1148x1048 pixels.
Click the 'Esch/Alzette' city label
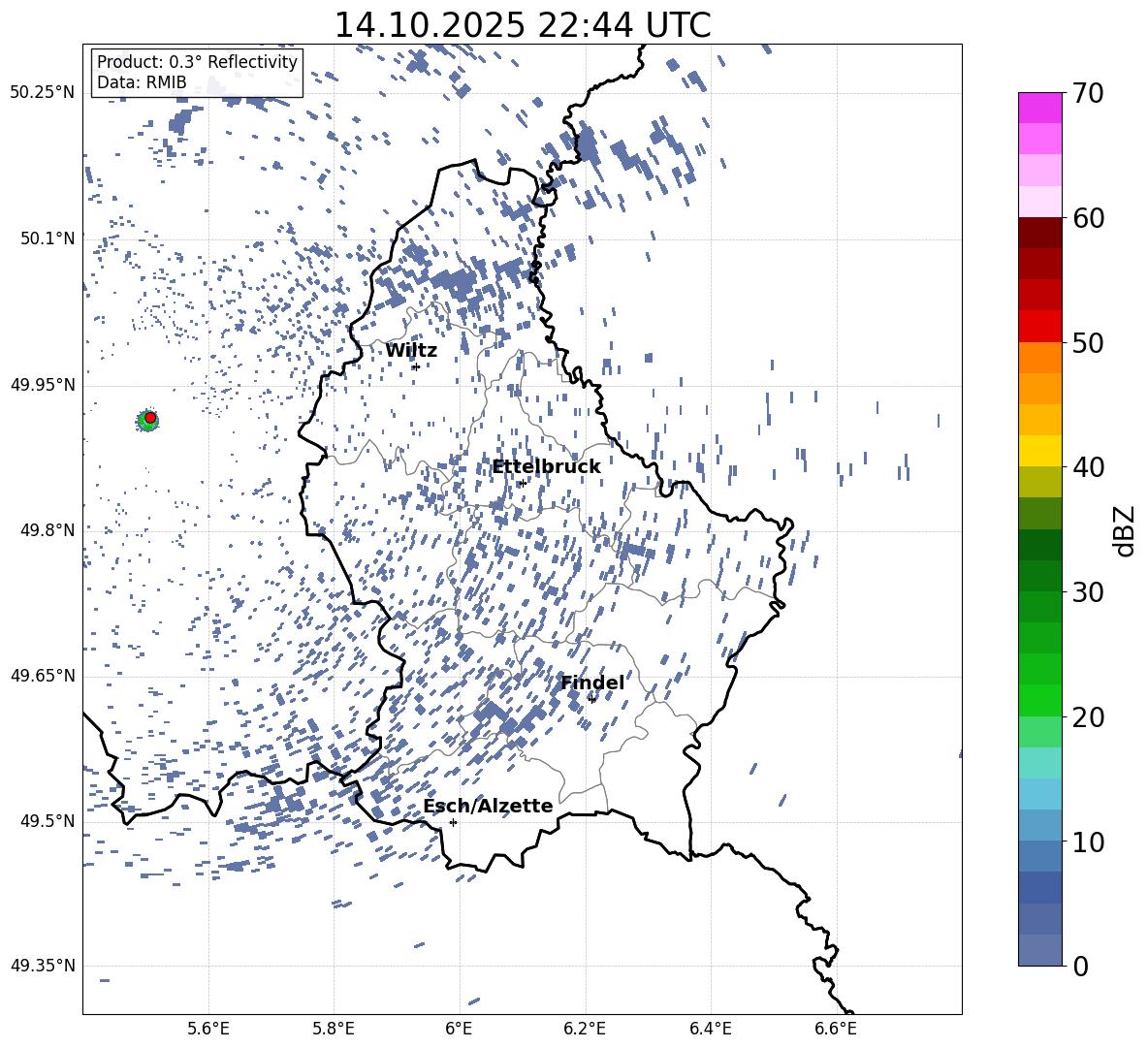[x=489, y=806]
